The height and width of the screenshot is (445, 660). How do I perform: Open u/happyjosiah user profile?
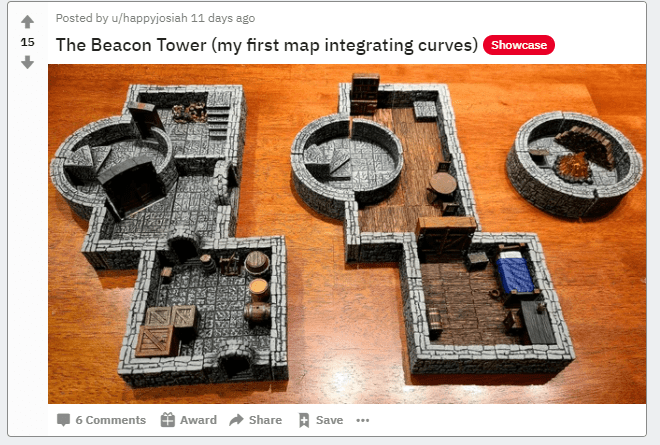click(x=149, y=18)
